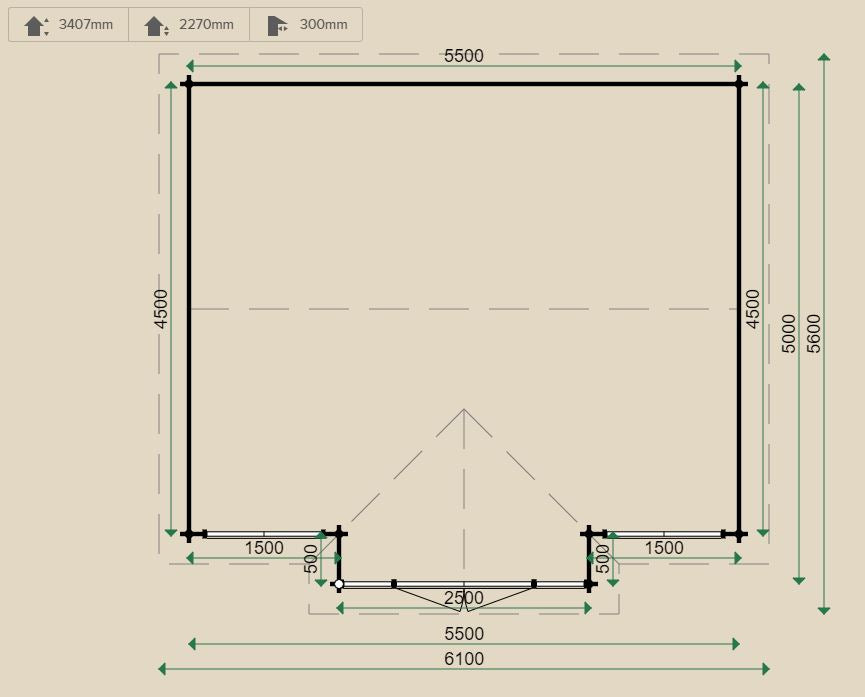Click the white circle corner marker
The image size is (865, 697).
click(339, 584)
